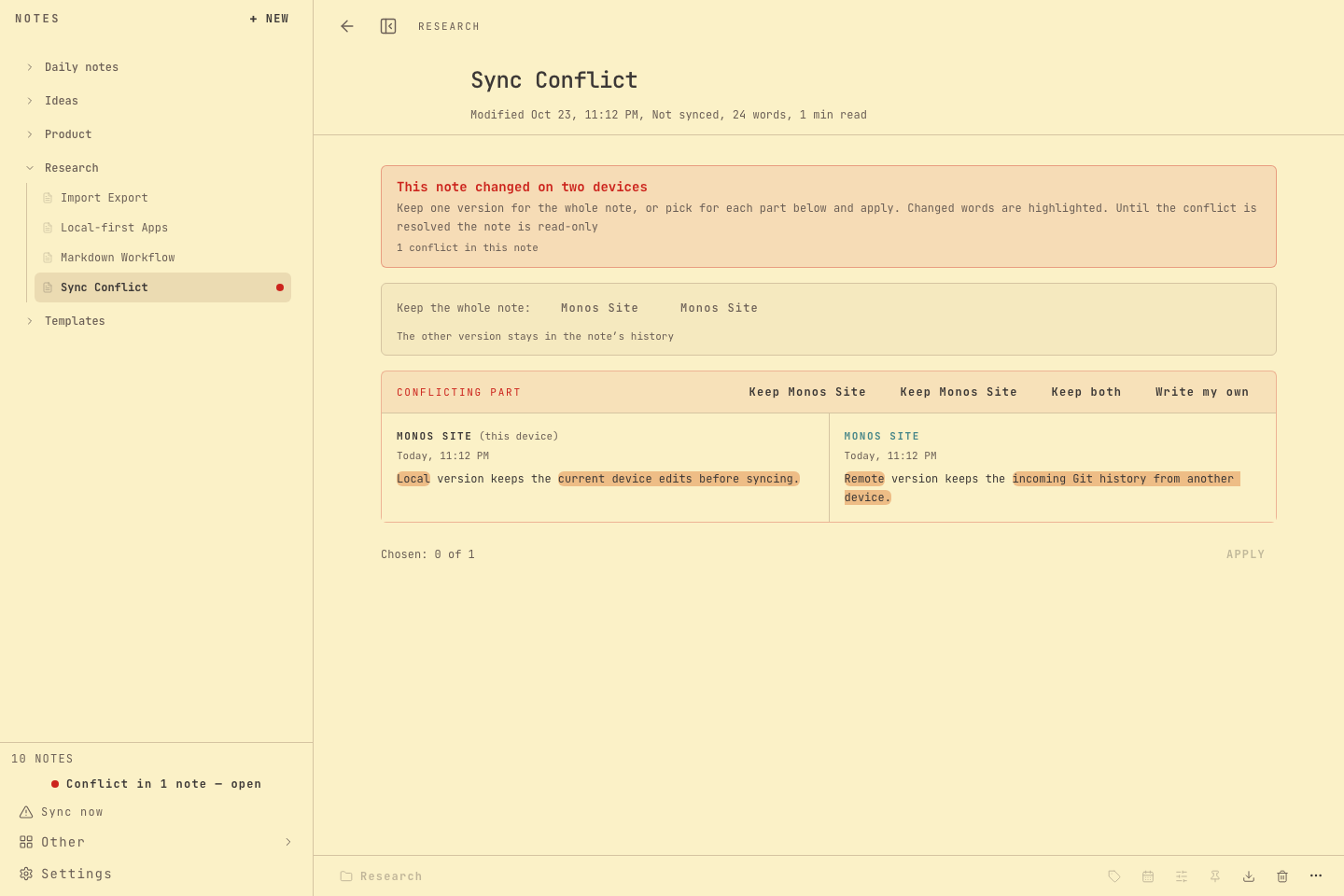Click the grid icon beside Other
Viewport: 1344px width, 896px height.
(x=26, y=842)
